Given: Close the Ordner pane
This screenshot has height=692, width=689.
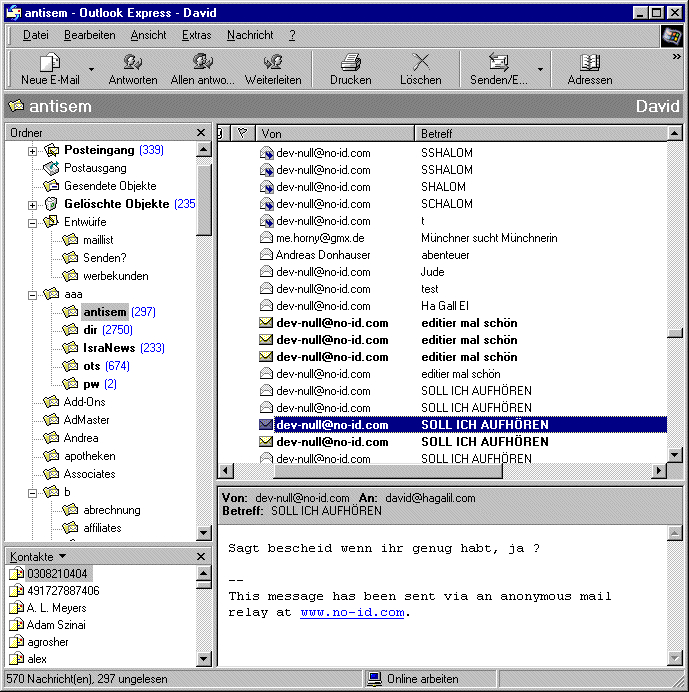Looking at the screenshot, I should click(x=201, y=133).
